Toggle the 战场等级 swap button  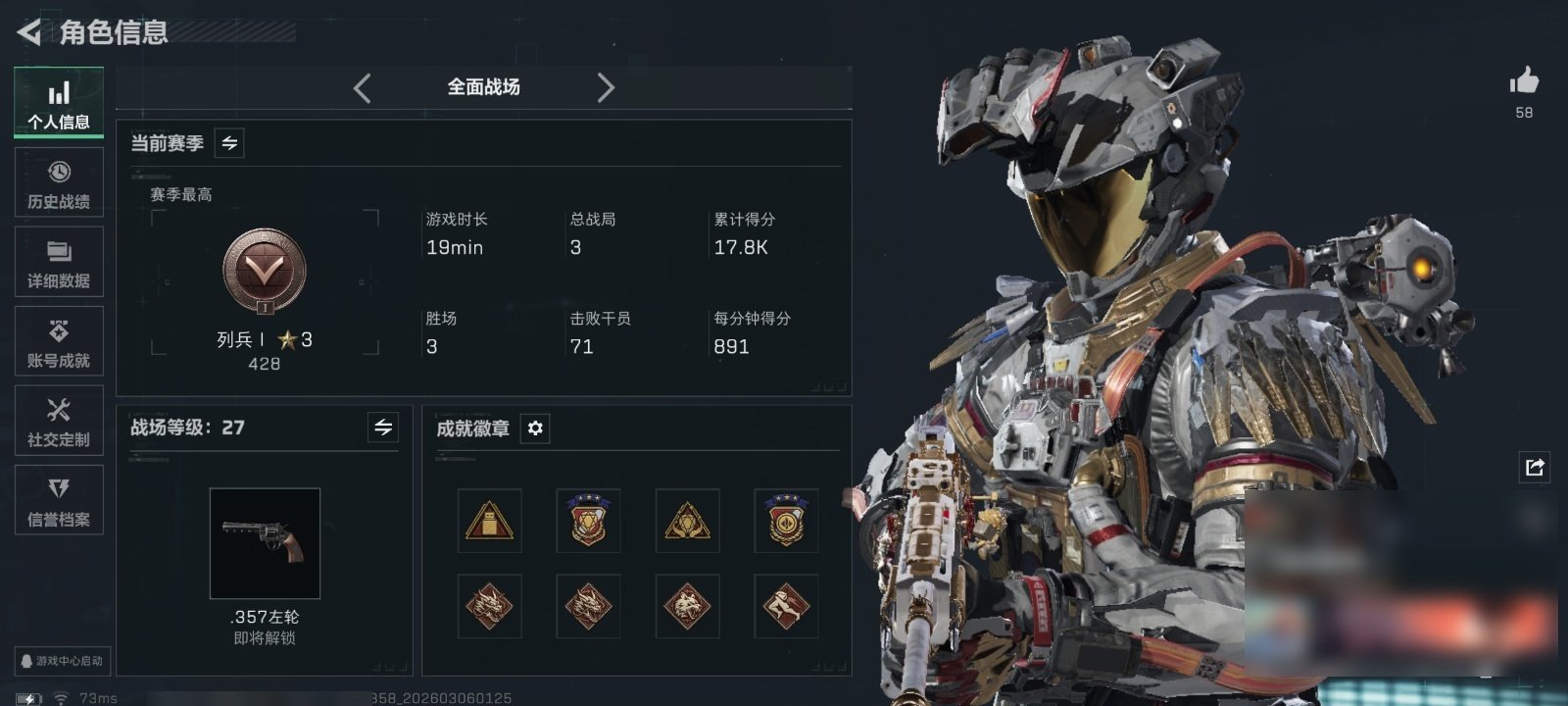point(383,428)
